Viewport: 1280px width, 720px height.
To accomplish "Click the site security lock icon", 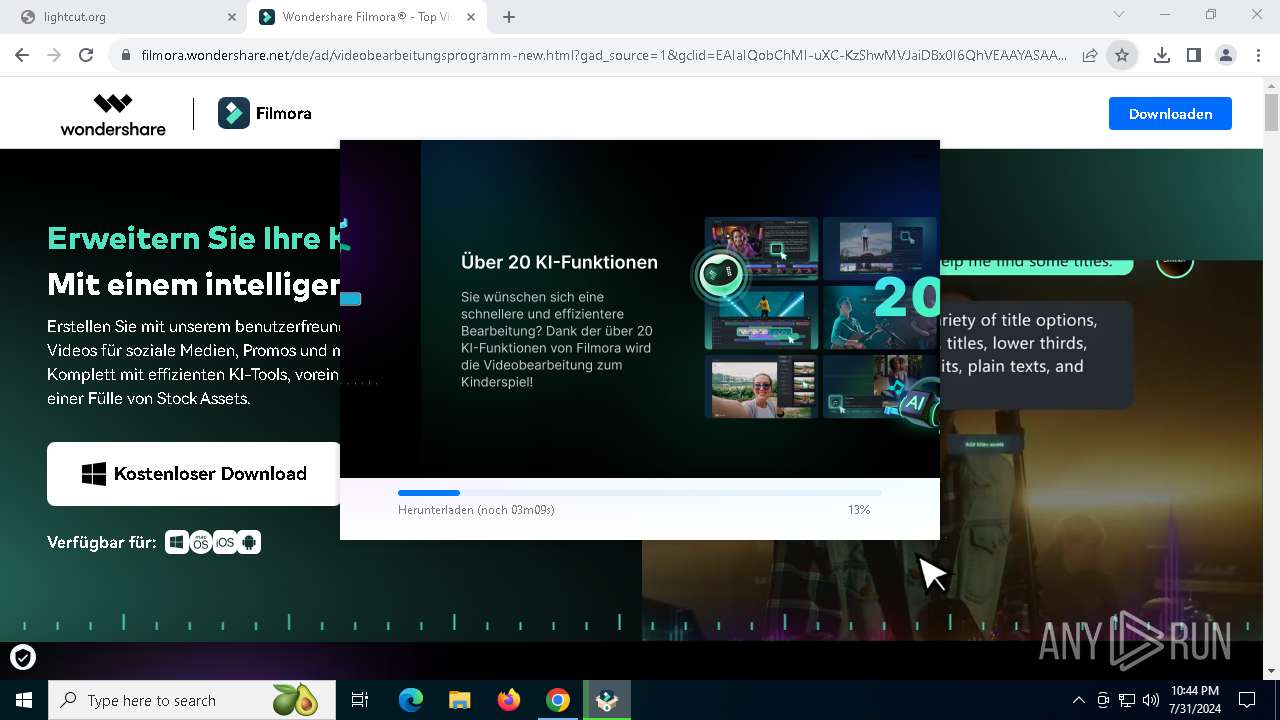I will tap(126, 55).
